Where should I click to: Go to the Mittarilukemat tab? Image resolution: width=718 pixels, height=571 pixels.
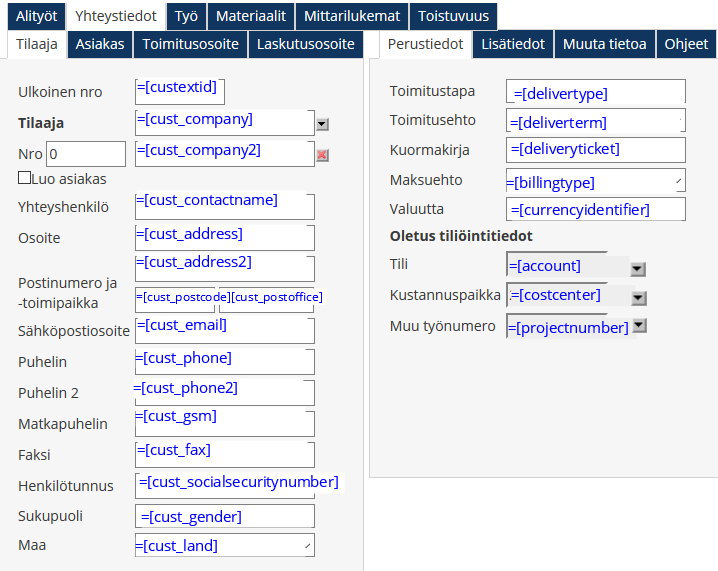click(x=352, y=16)
